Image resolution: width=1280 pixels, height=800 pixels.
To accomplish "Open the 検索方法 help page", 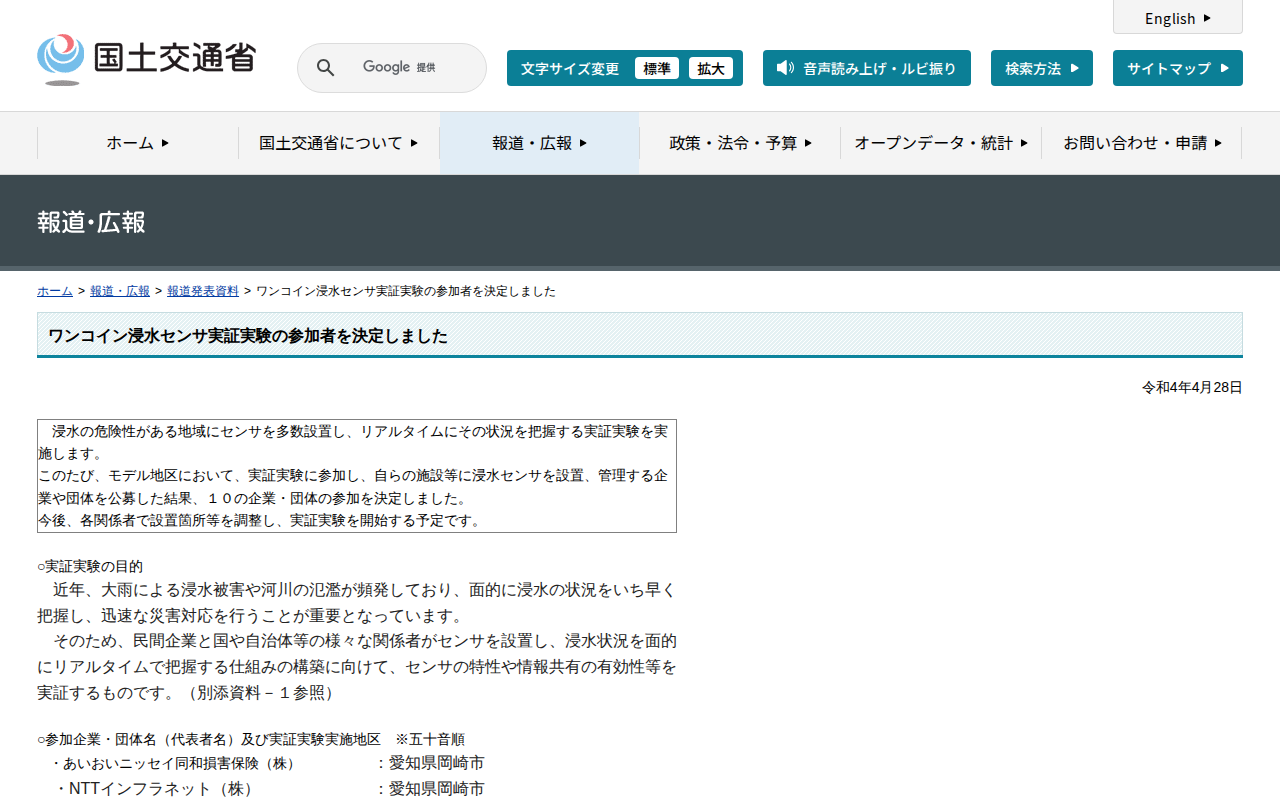I will [x=1042, y=68].
